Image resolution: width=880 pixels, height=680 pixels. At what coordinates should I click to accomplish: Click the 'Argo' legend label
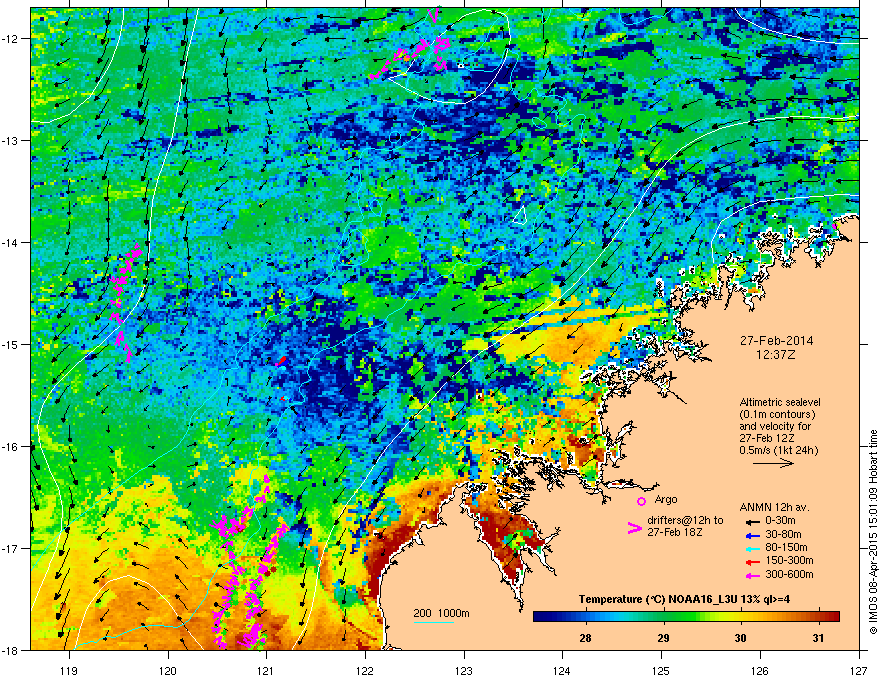tap(666, 499)
